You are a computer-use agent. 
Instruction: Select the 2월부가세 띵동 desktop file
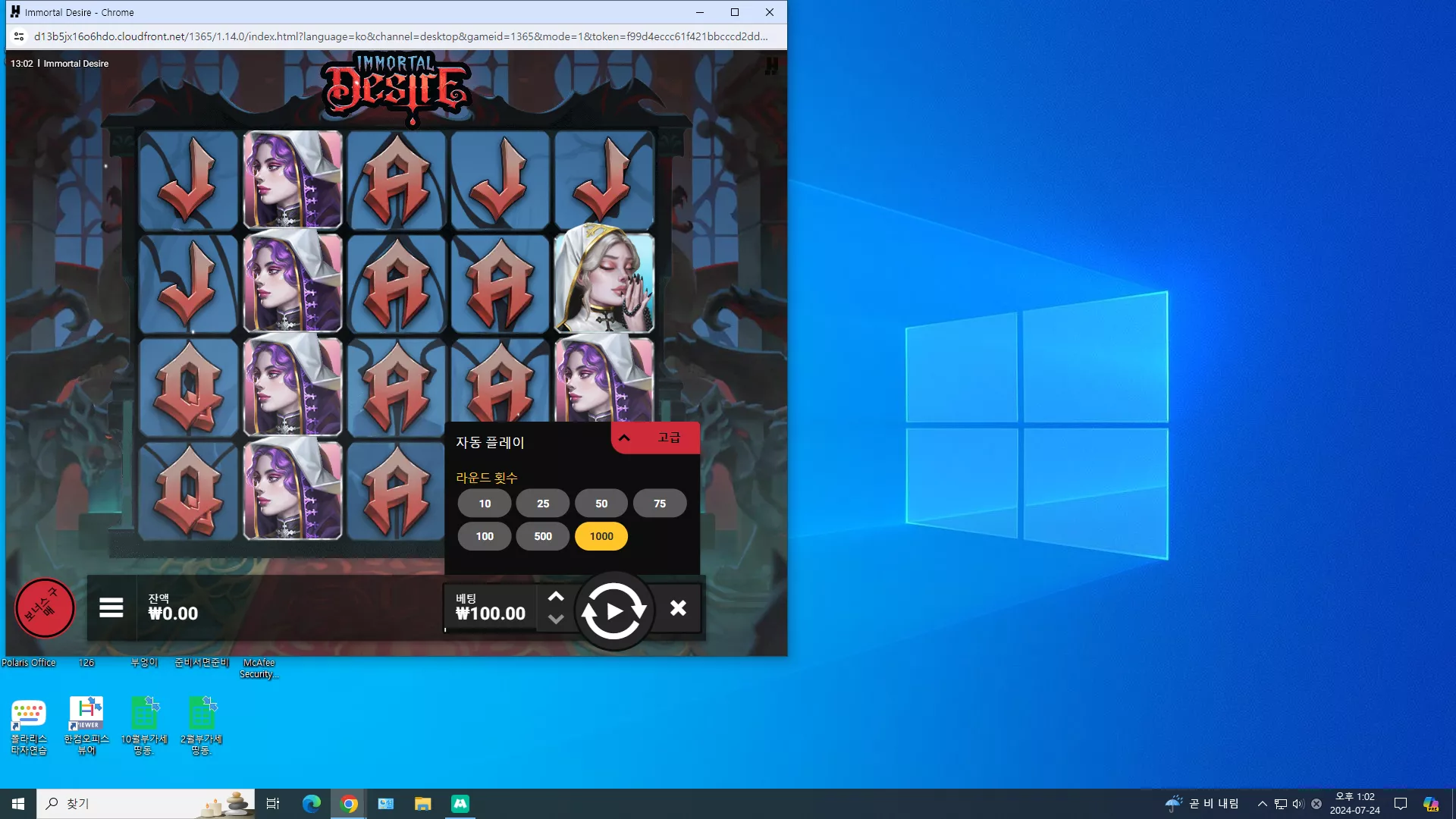click(x=201, y=726)
